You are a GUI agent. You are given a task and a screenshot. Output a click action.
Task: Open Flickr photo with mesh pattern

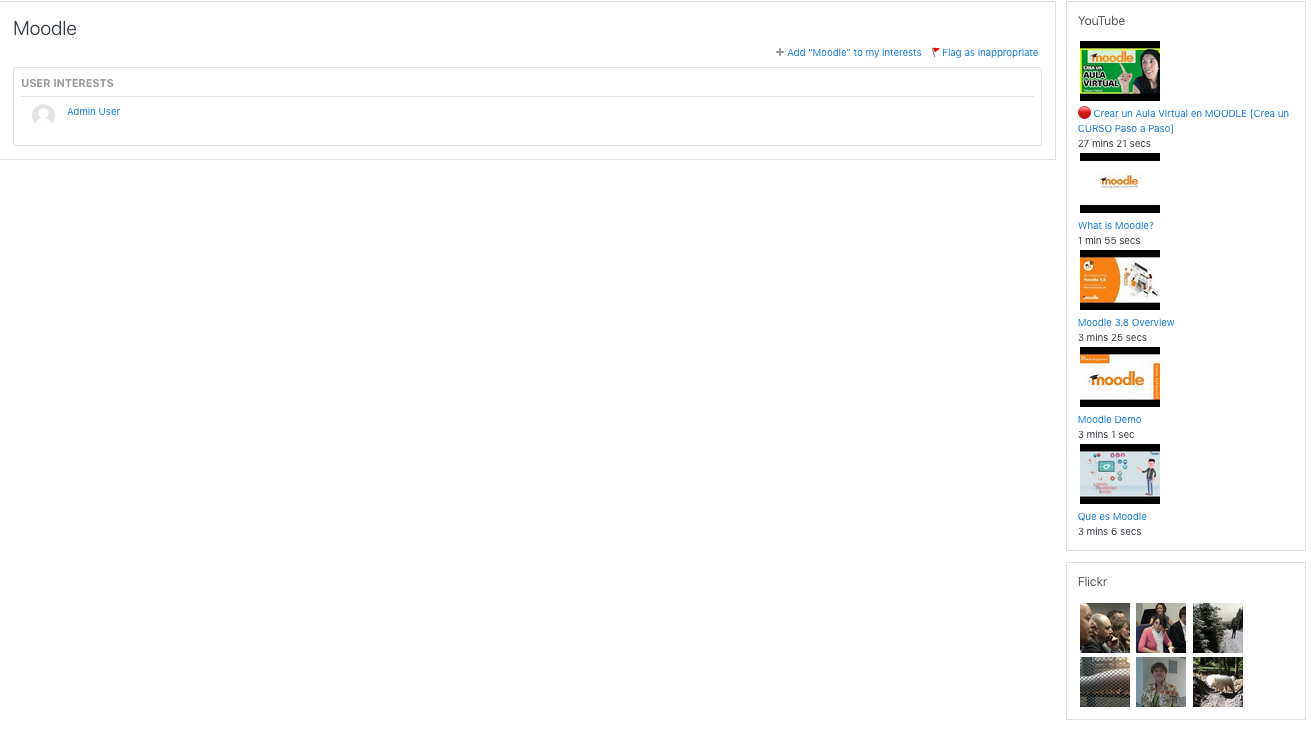(1105, 682)
